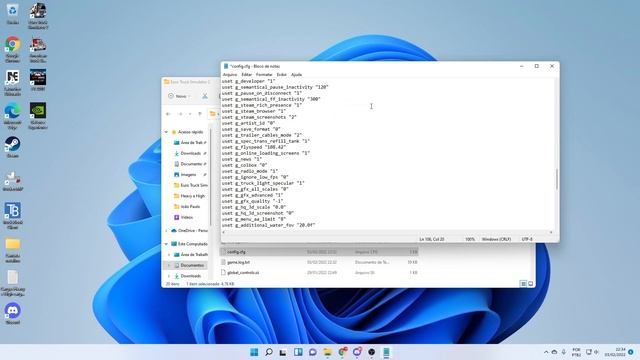Click the g_trailer_cables_mode "2" line
Viewport: 640px width, 360px height.
pos(262,135)
